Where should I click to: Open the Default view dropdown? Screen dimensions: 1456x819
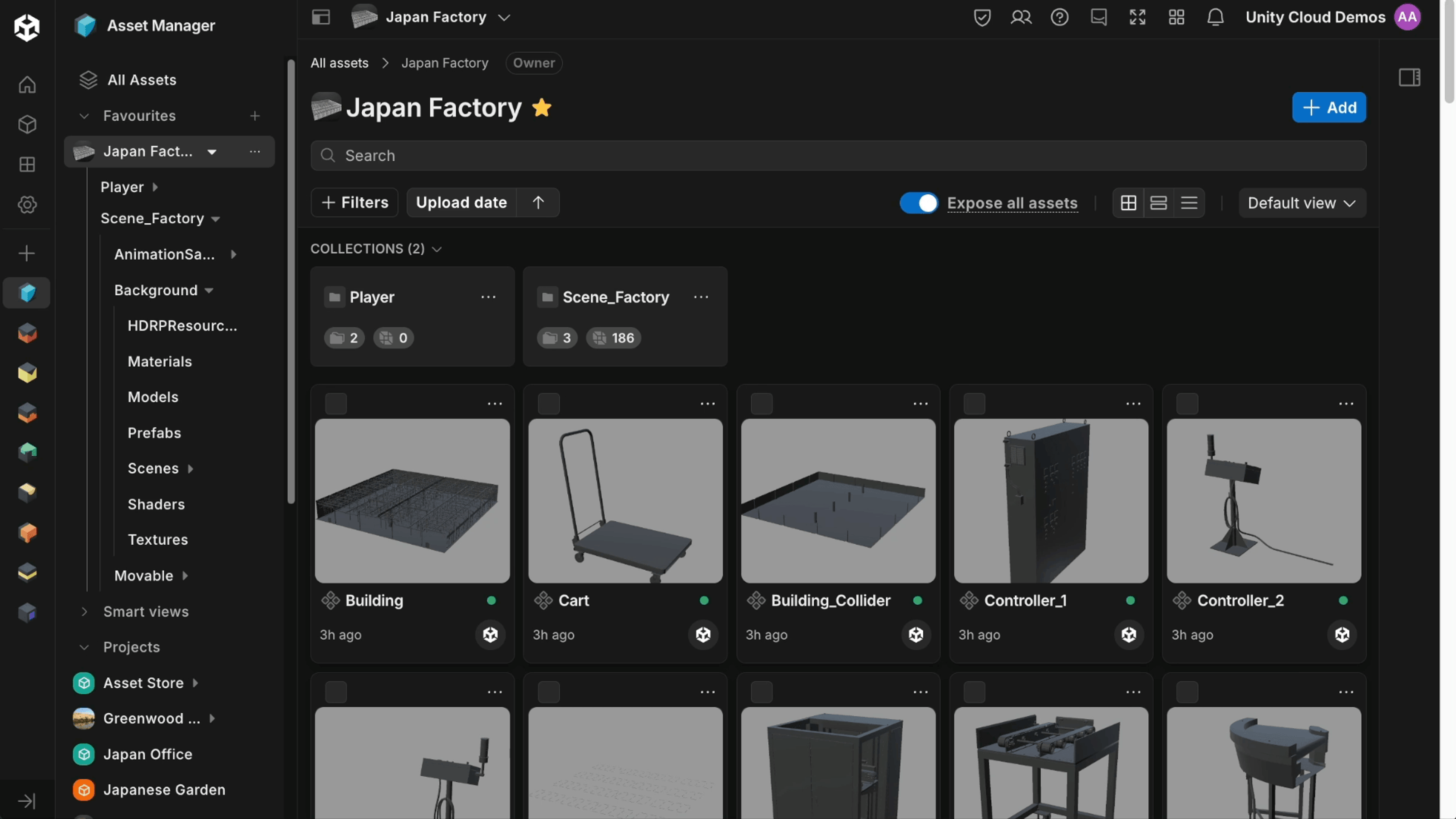pyautogui.click(x=1302, y=203)
